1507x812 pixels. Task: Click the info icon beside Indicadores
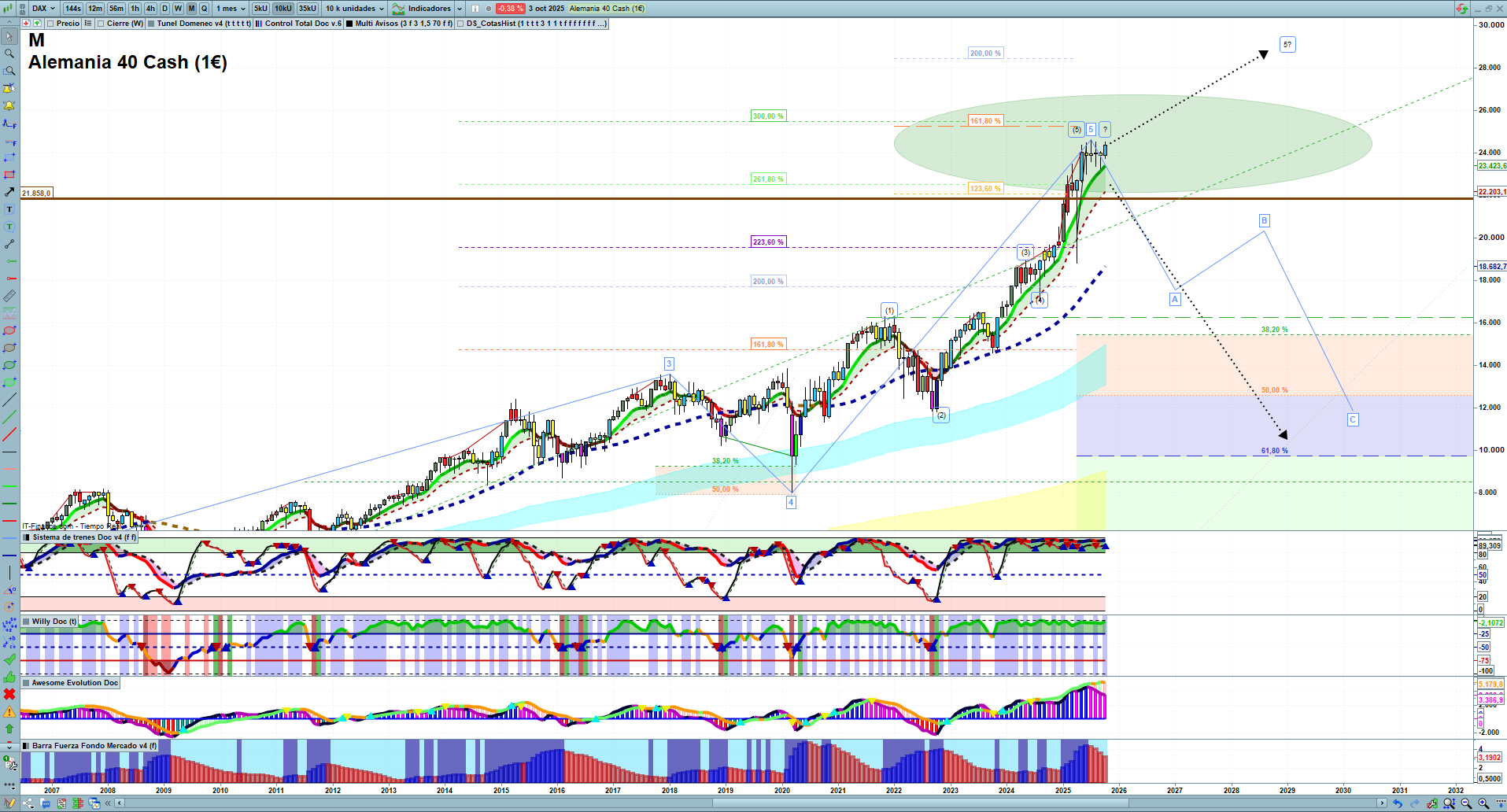pyautogui.click(x=475, y=9)
